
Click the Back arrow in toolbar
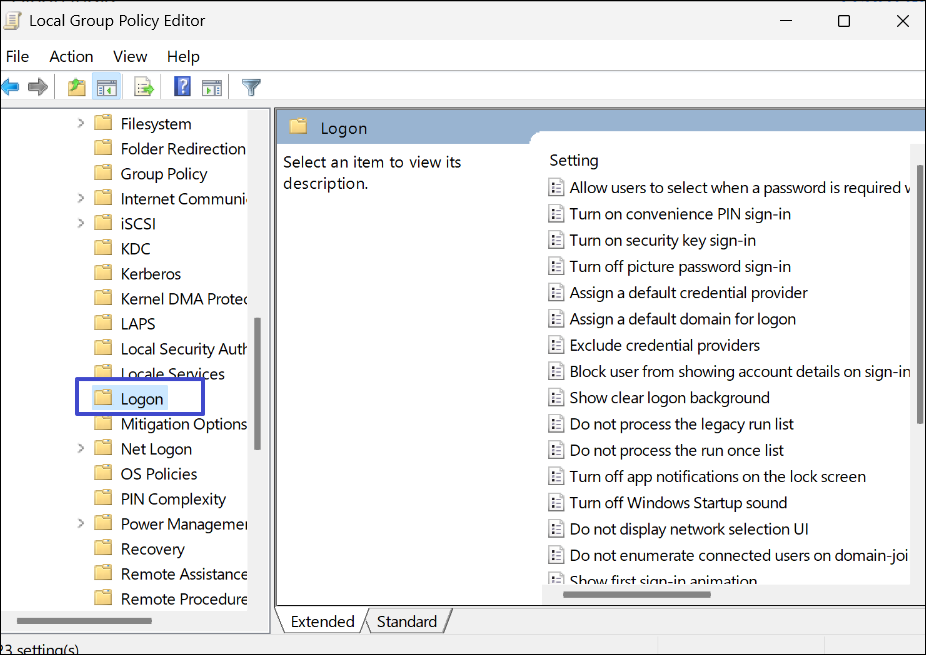tap(10, 88)
